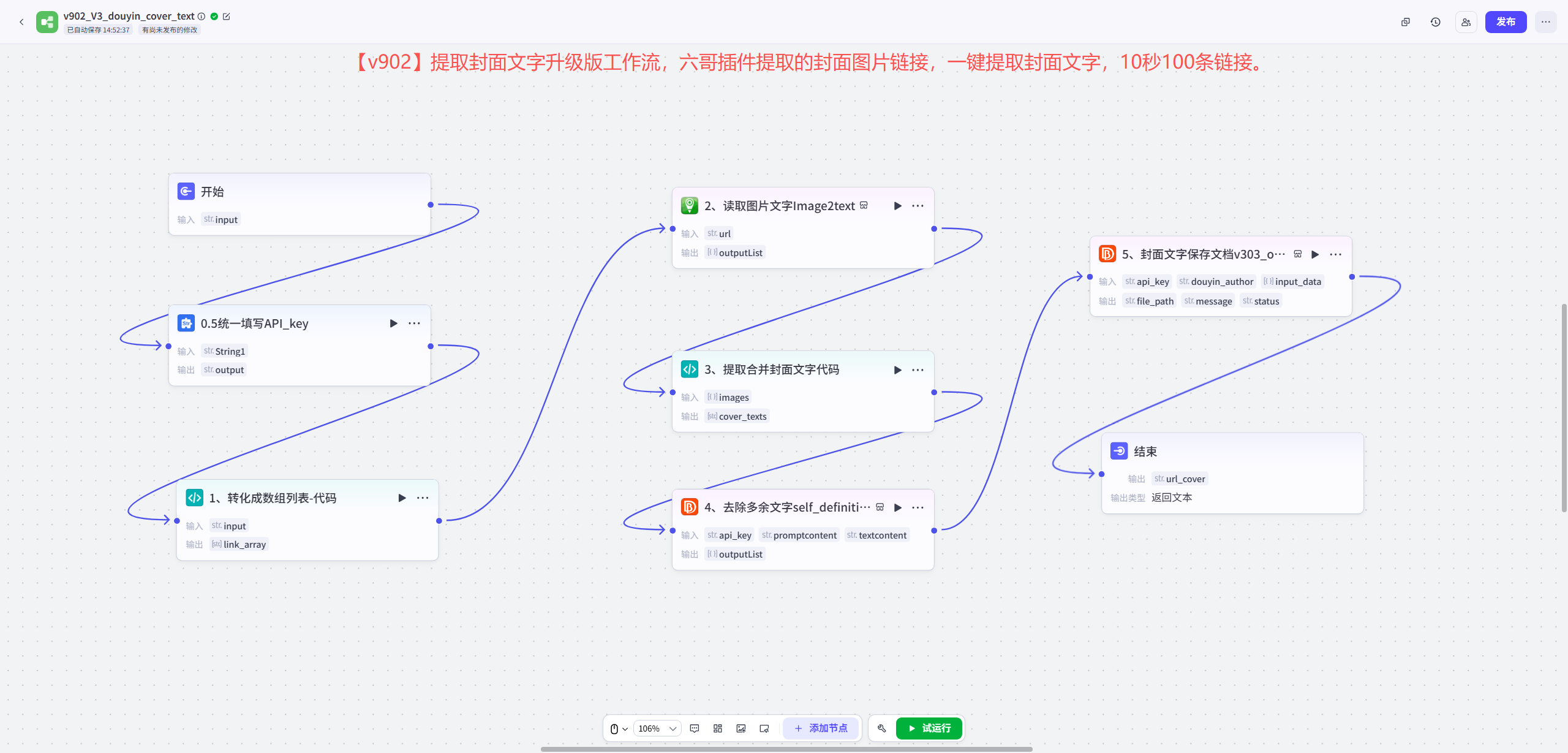Click batch icon next to Image2text title
Screen dimensions: 1568x753
tap(864, 205)
